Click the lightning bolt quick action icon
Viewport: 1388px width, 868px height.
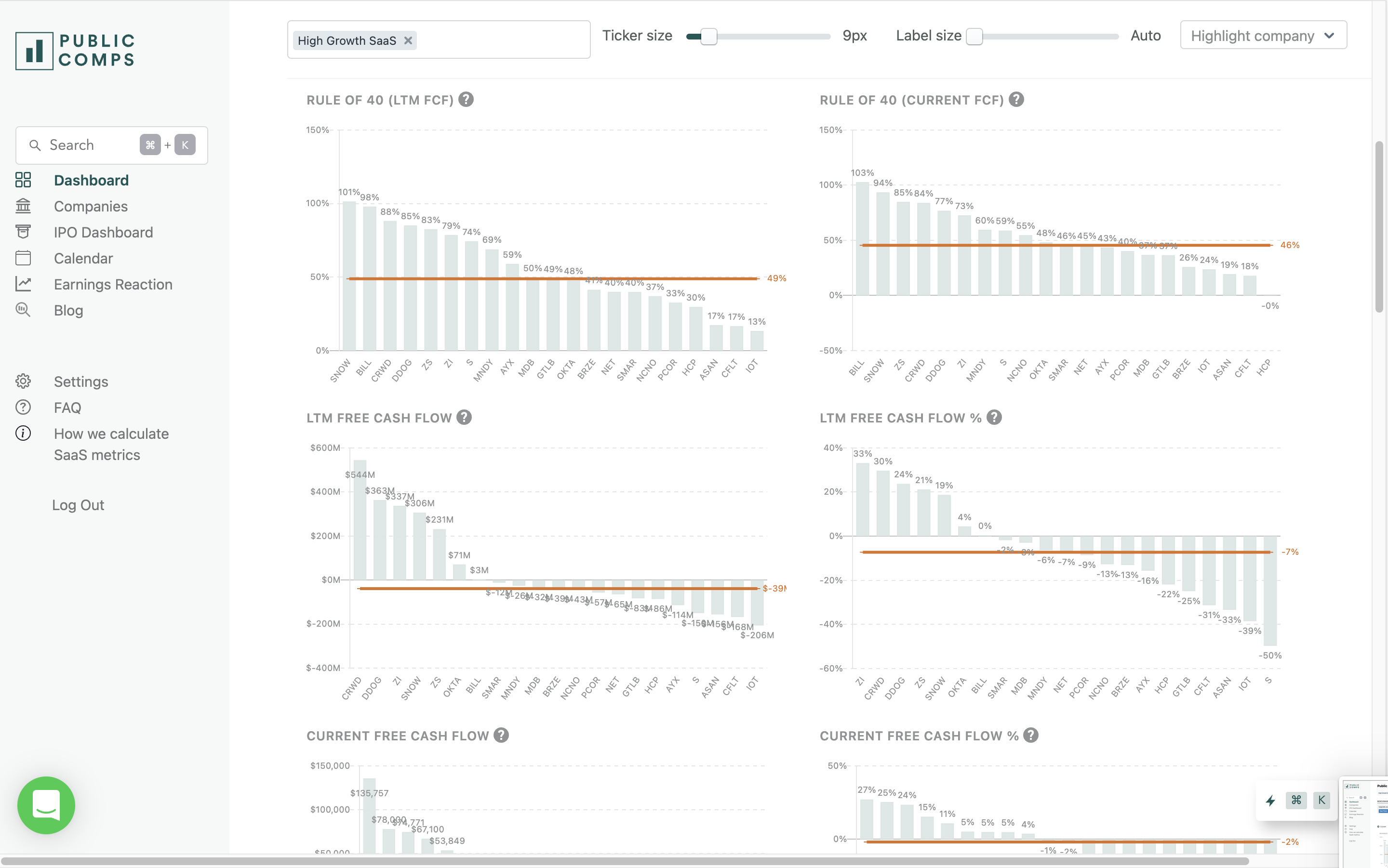pos(1270,800)
